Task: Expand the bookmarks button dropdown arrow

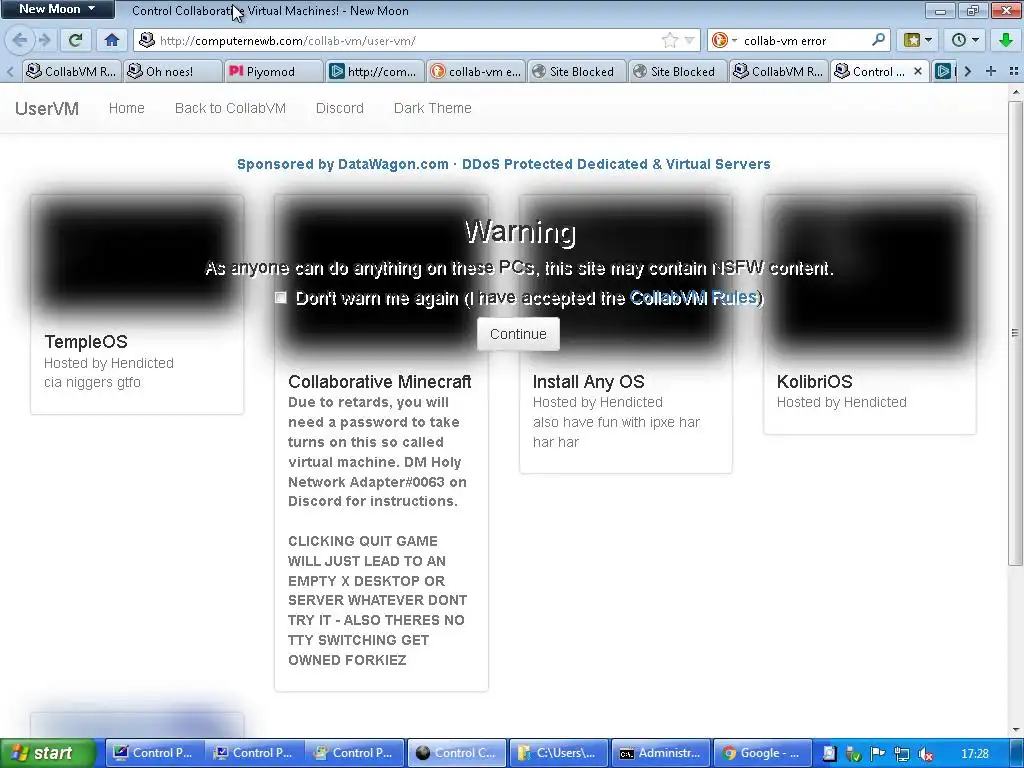Action: (928, 40)
